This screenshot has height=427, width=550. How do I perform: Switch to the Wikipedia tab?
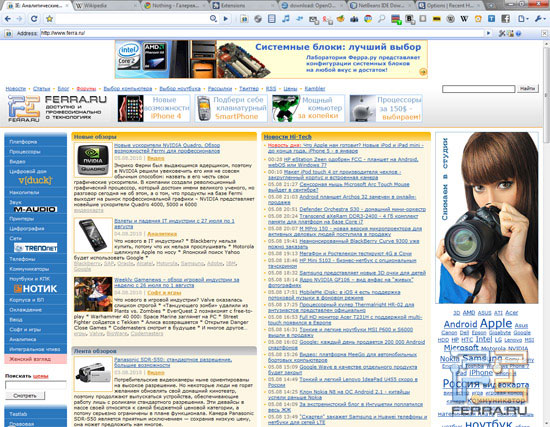[x=106, y=5]
